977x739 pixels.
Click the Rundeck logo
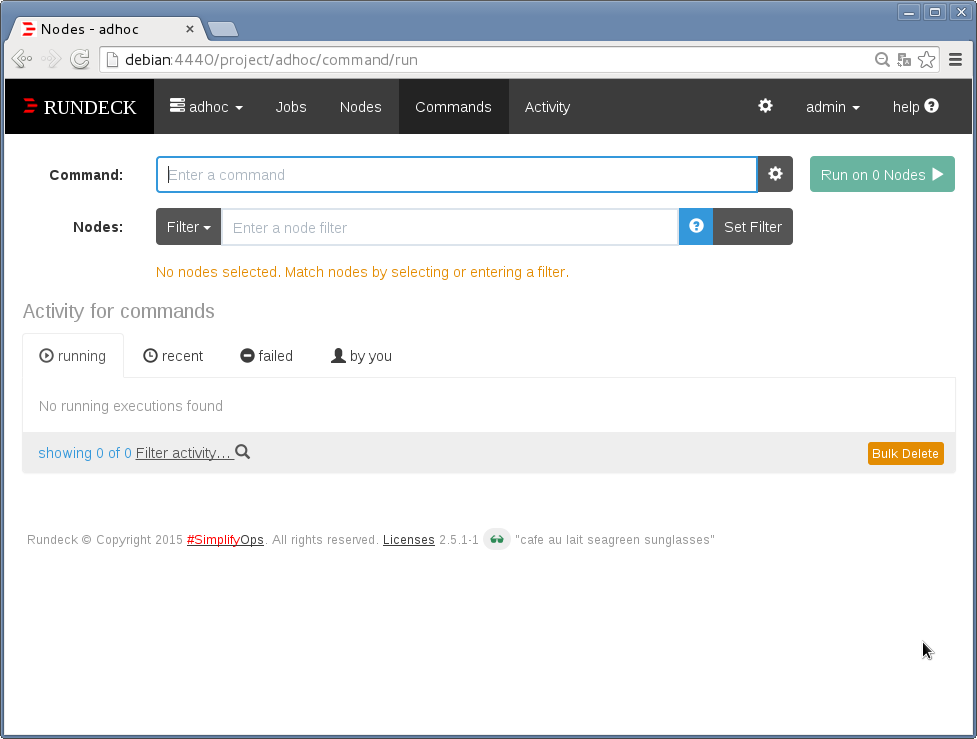tap(80, 107)
